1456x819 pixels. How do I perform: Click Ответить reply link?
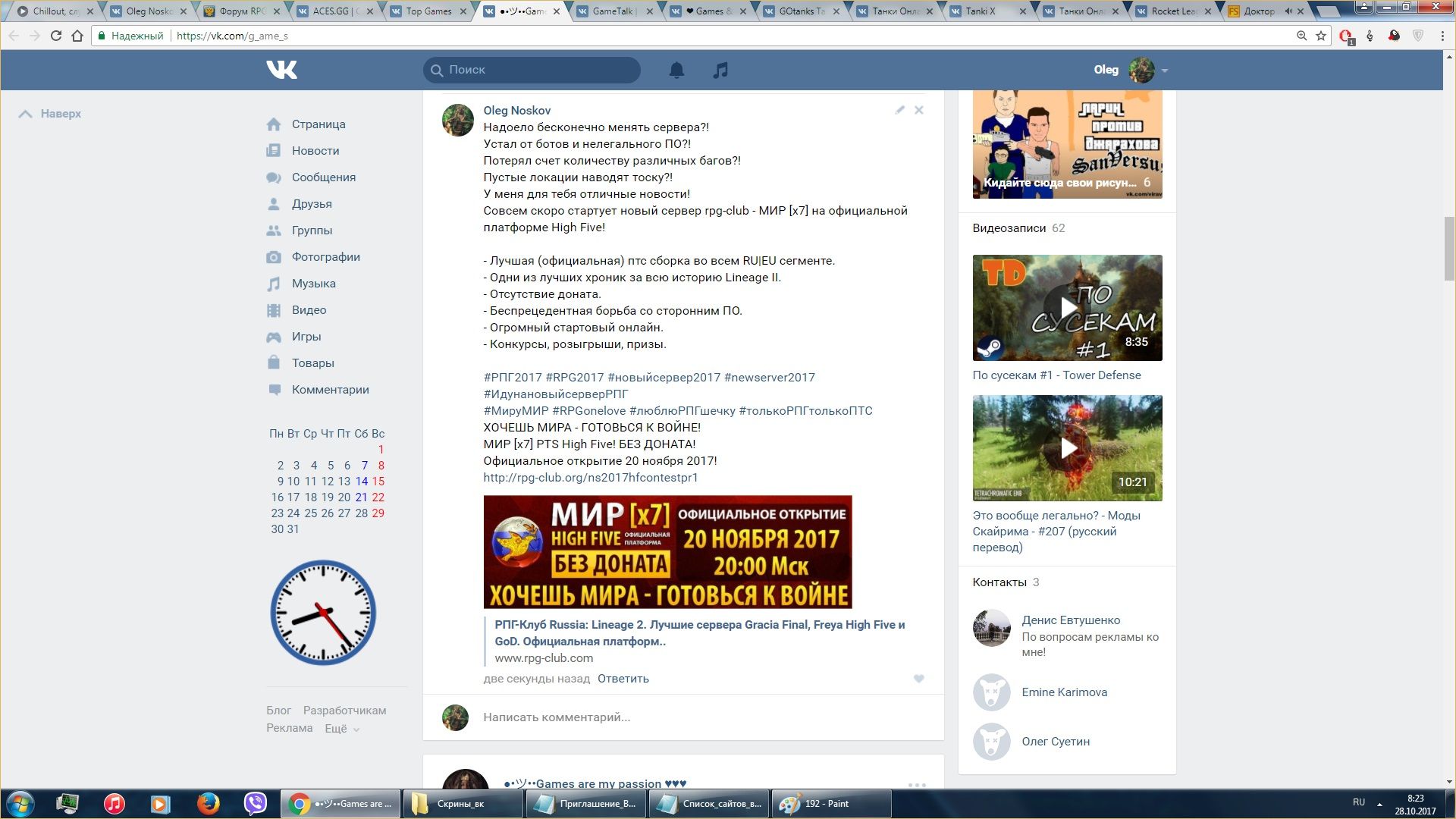coord(623,679)
